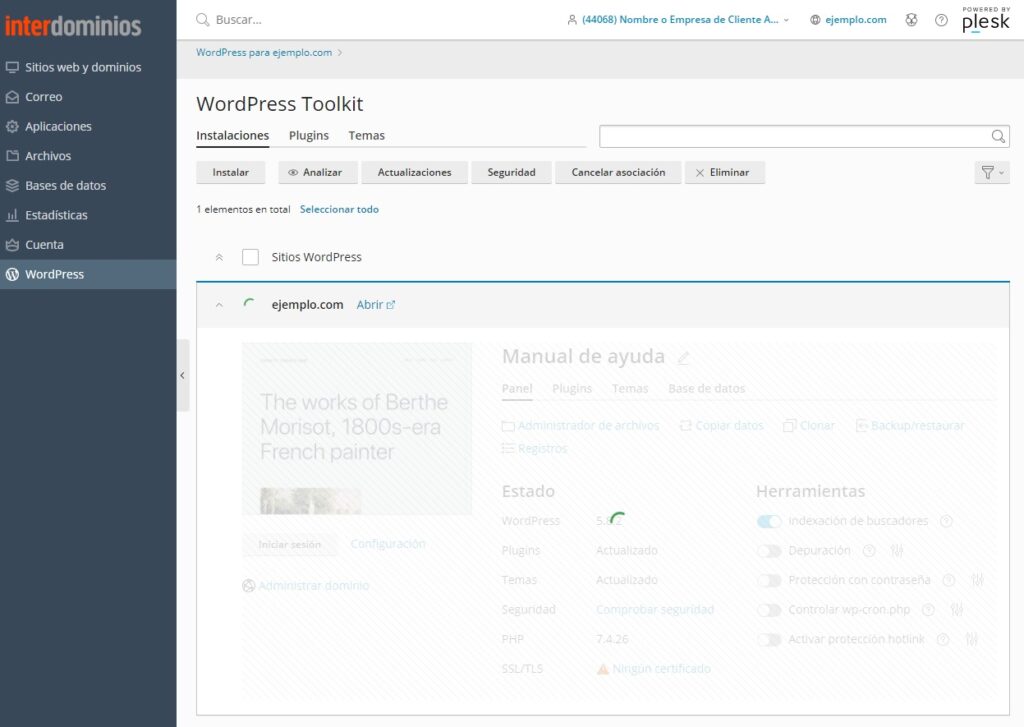Click the Actualizaciones button
The width and height of the screenshot is (1024, 727).
[415, 172]
